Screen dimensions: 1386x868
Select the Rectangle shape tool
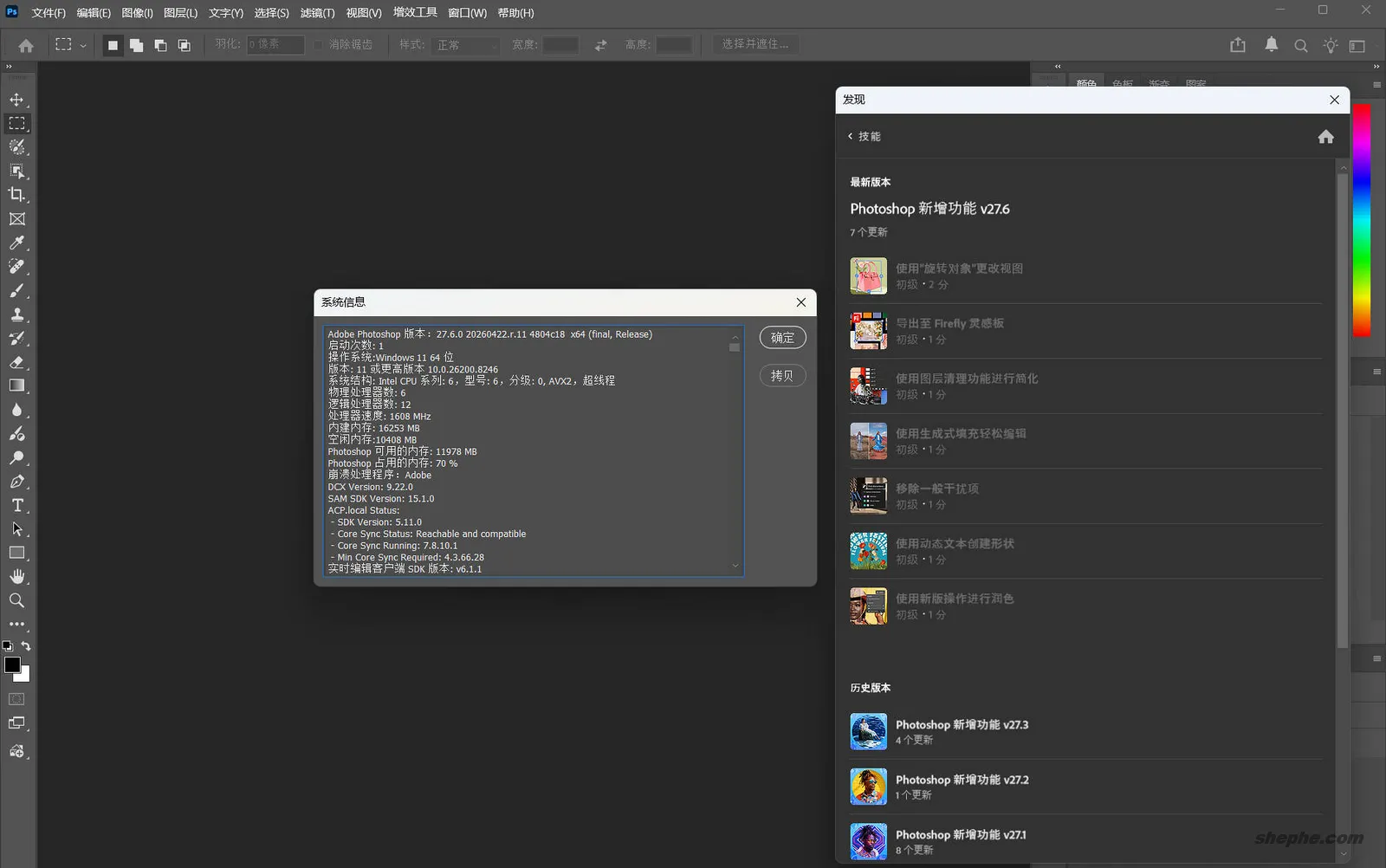tap(16, 553)
